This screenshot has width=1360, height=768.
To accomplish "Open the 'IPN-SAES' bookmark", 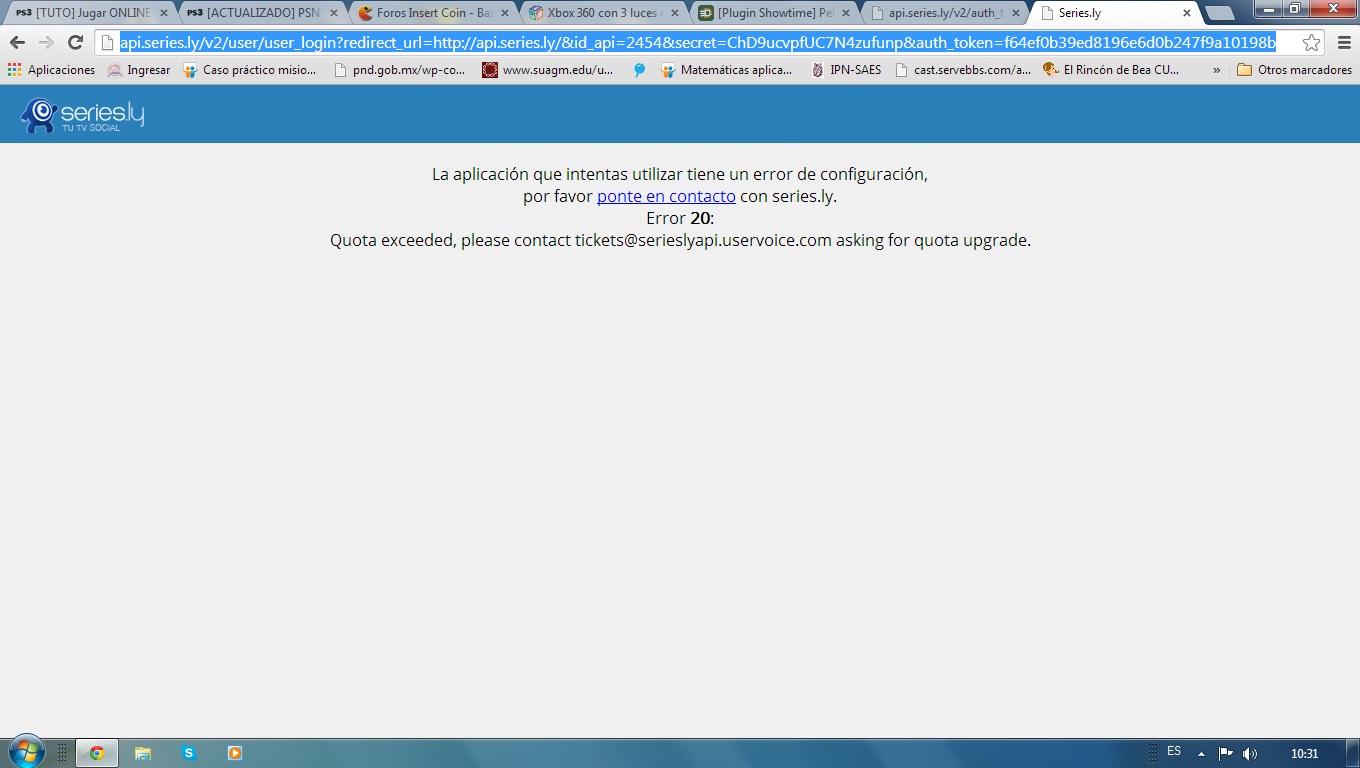I will [846, 70].
